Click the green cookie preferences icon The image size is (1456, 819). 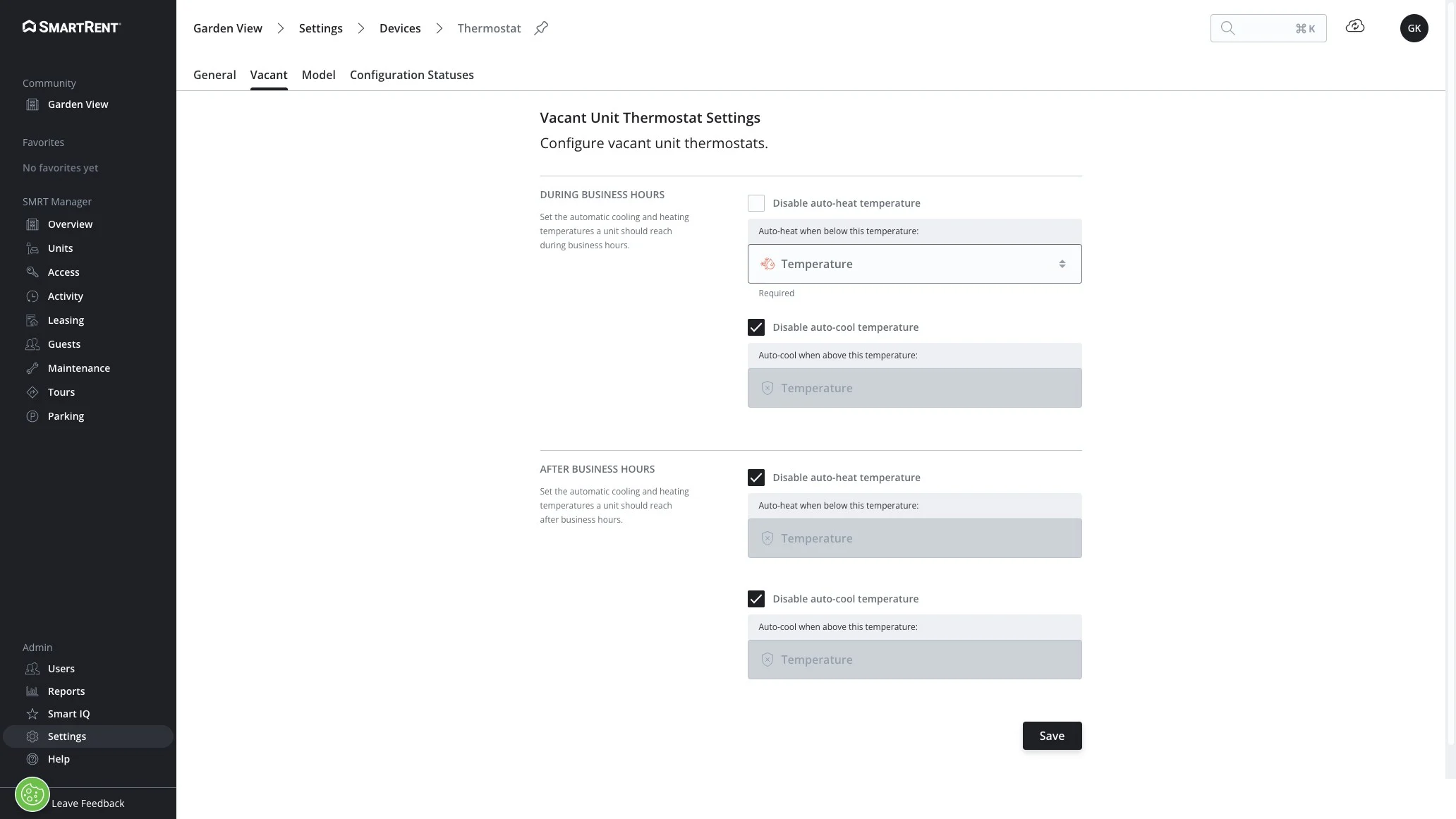(x=32, y=794)
